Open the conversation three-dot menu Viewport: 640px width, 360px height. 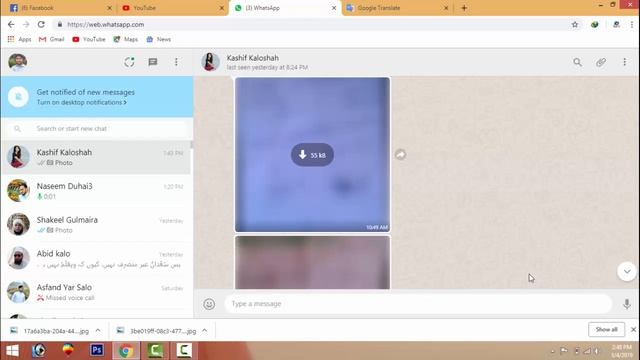tap(624, 62)
